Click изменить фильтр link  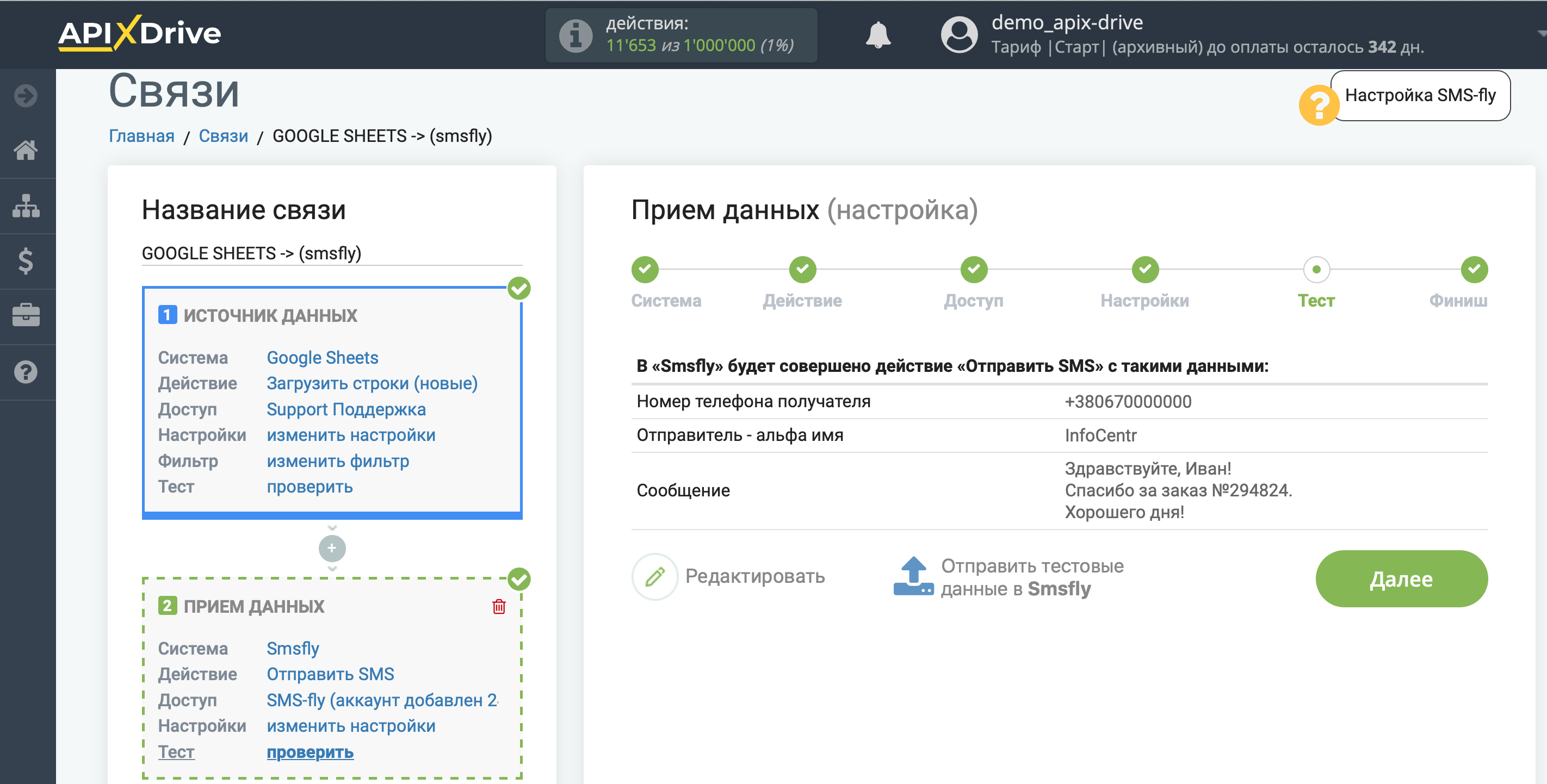[337, 461]
